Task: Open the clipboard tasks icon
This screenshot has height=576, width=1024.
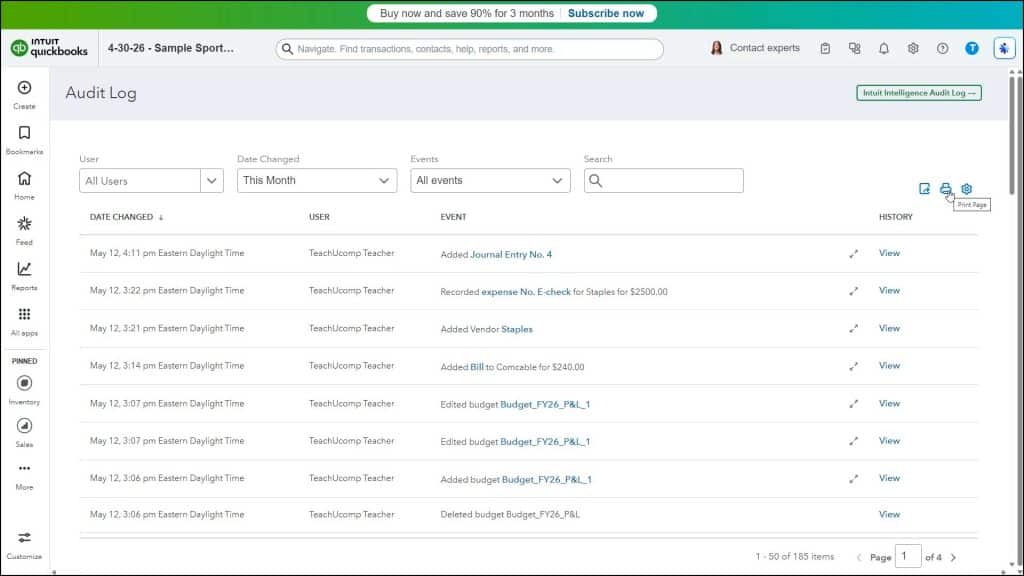Action: pos(825,48)
